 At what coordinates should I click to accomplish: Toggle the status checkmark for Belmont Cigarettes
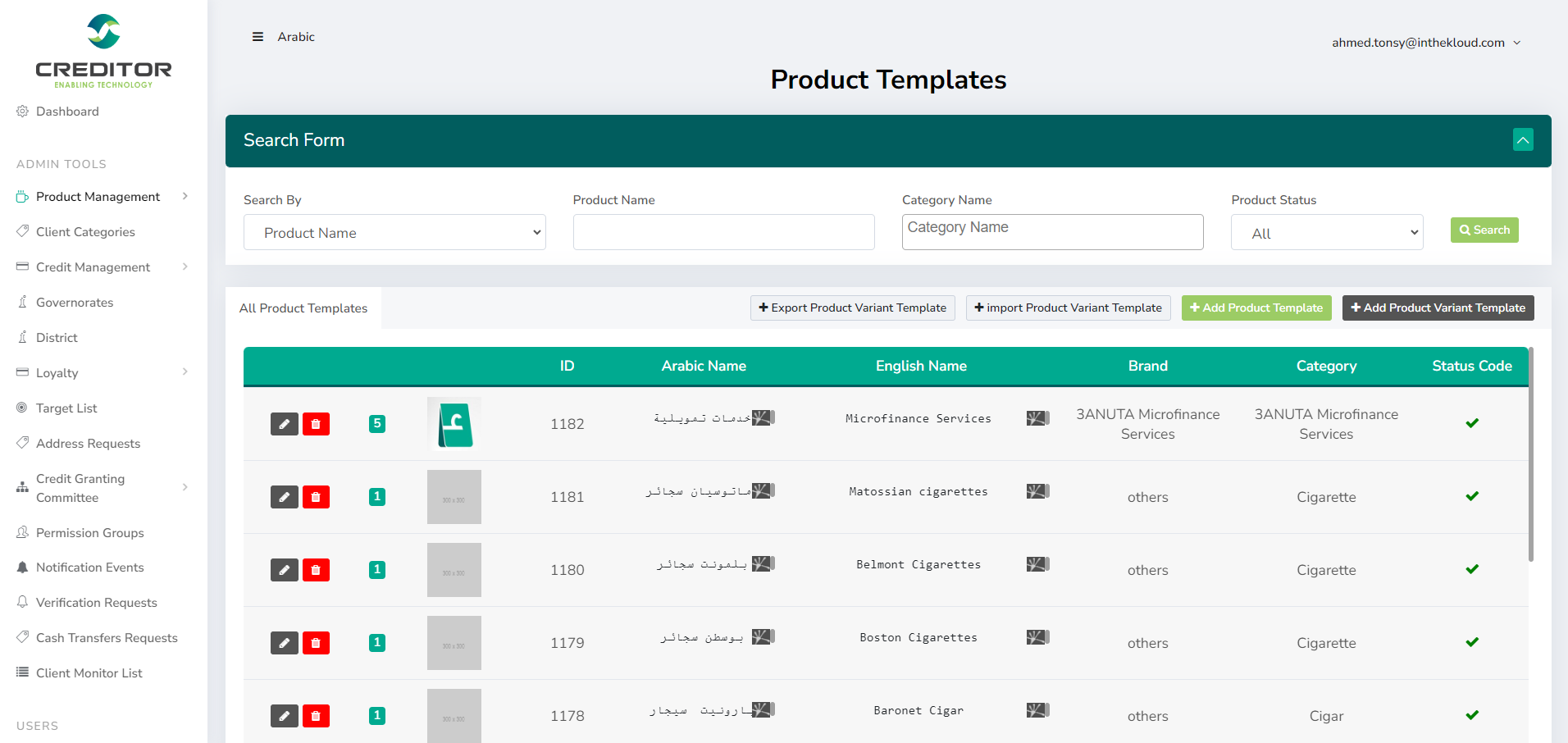(1472, 569)
